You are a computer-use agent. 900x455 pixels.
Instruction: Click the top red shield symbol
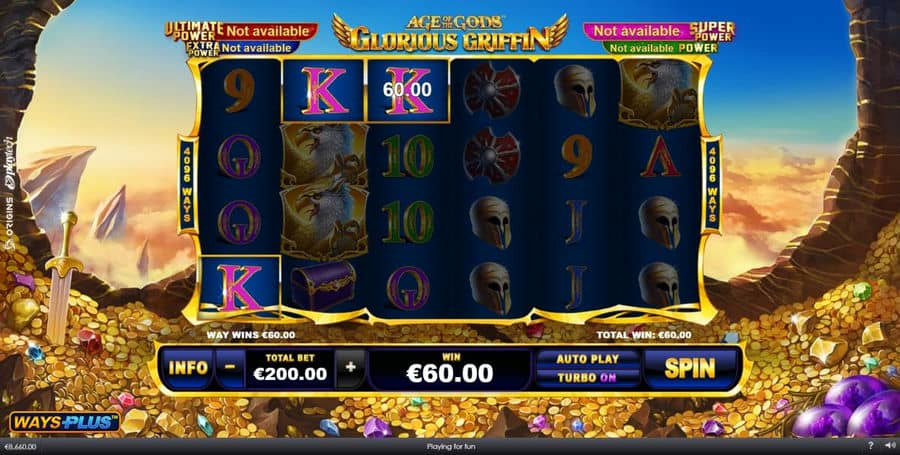click(491, 90)
